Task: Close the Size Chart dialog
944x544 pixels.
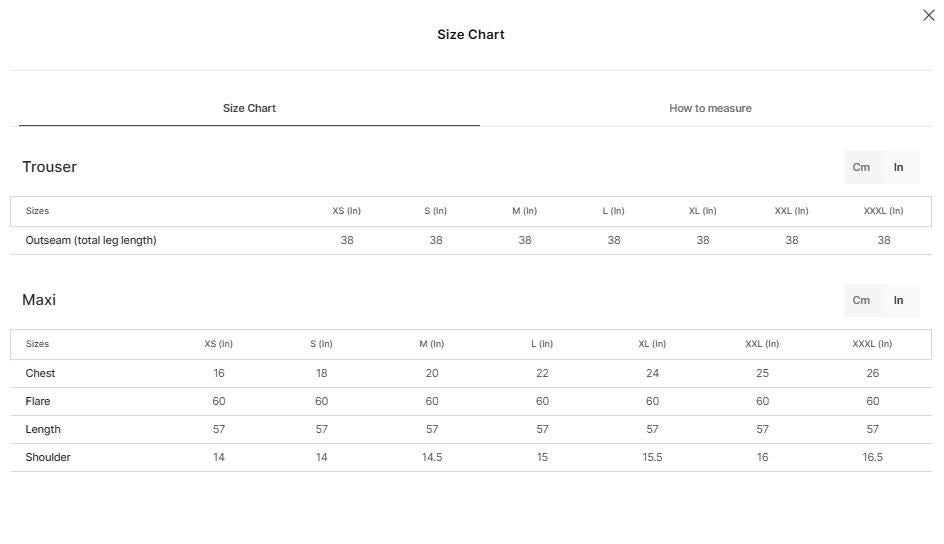Action: (928, 15)
